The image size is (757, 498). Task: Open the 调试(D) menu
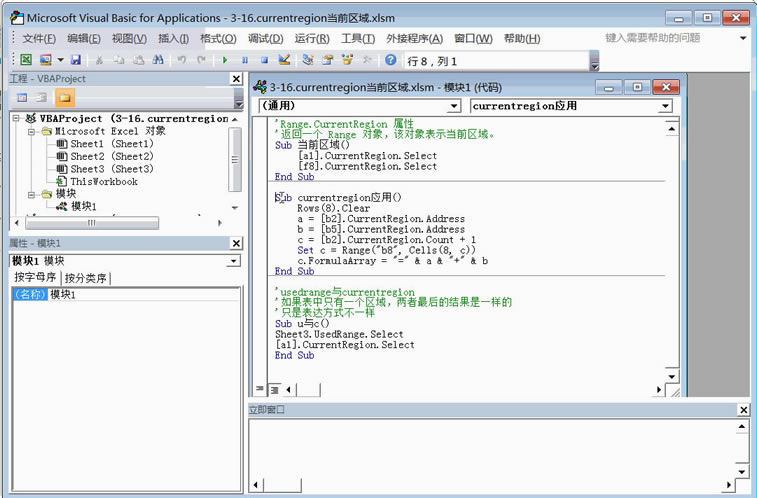[266, 39]
